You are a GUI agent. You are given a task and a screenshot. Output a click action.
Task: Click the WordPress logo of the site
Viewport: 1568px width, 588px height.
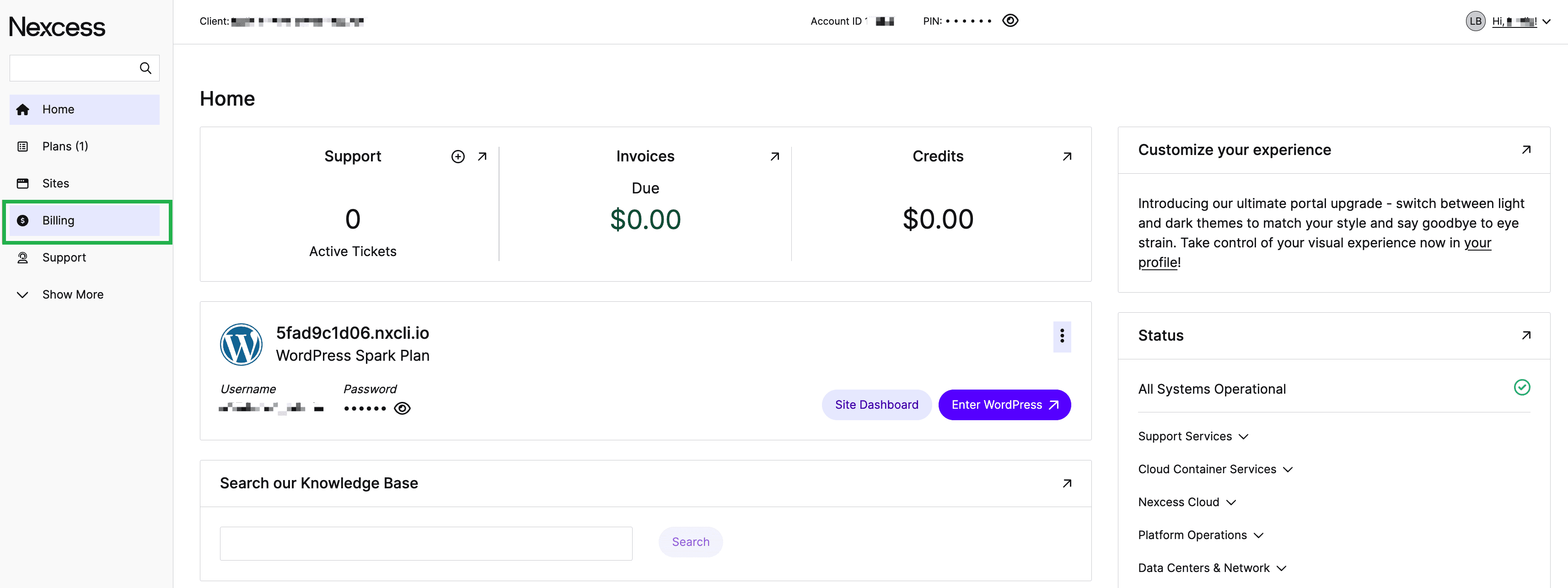pyautogui.click(x=241, y=344)
